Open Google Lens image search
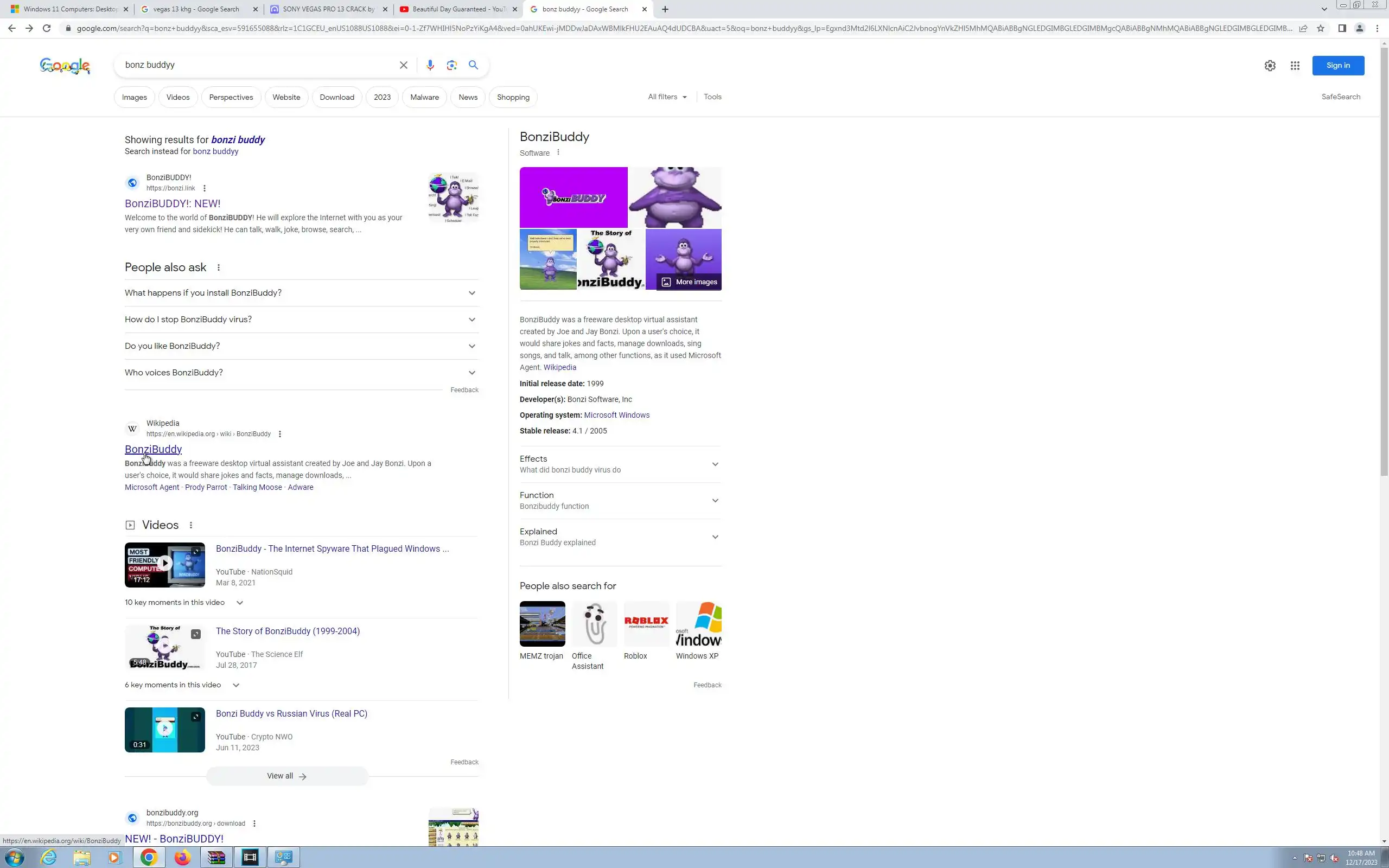 pos(452,65)
